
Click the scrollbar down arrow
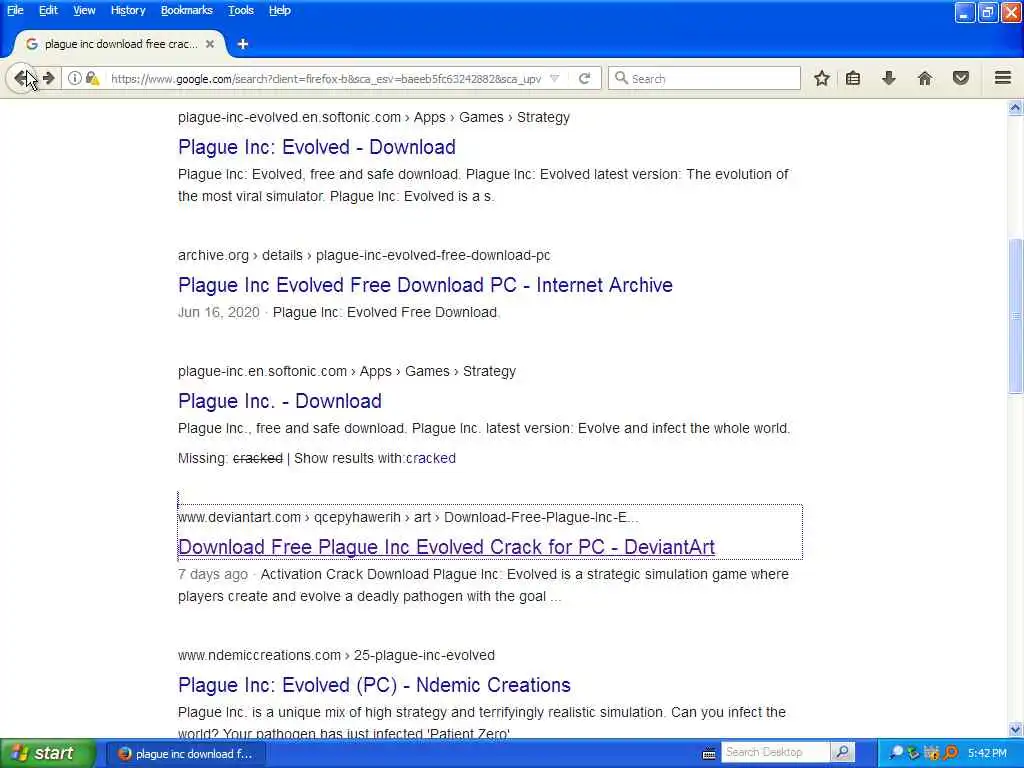(x=1015, y=729)
